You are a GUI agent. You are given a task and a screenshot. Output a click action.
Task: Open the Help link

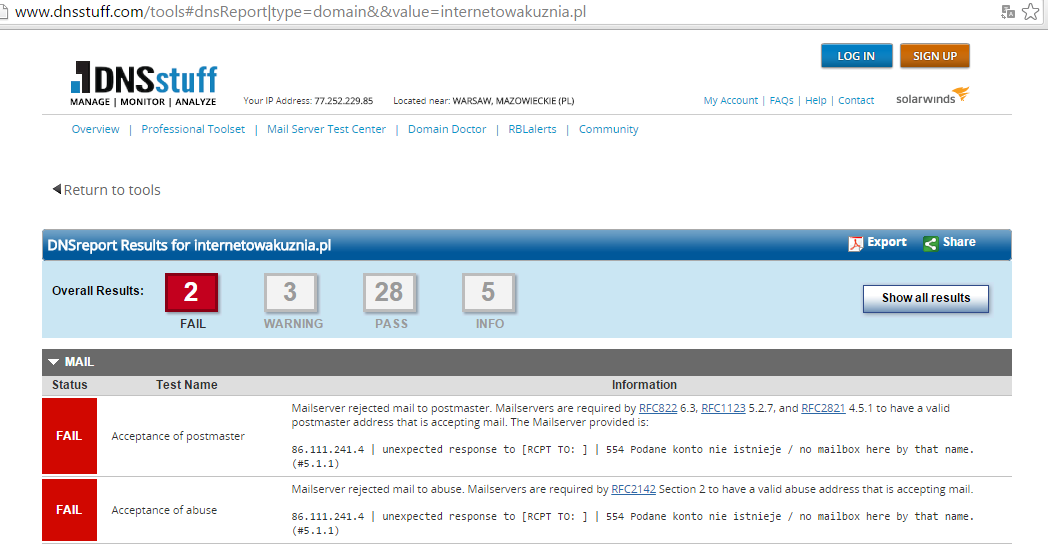click(815, 100)
